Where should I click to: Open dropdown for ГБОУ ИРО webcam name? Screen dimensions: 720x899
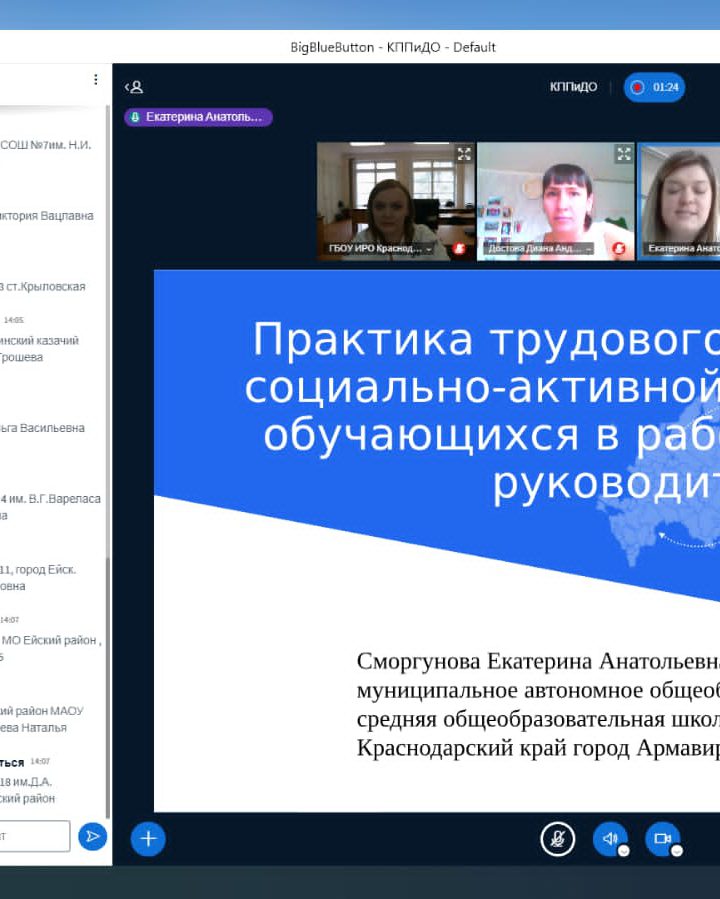[430, 249]
